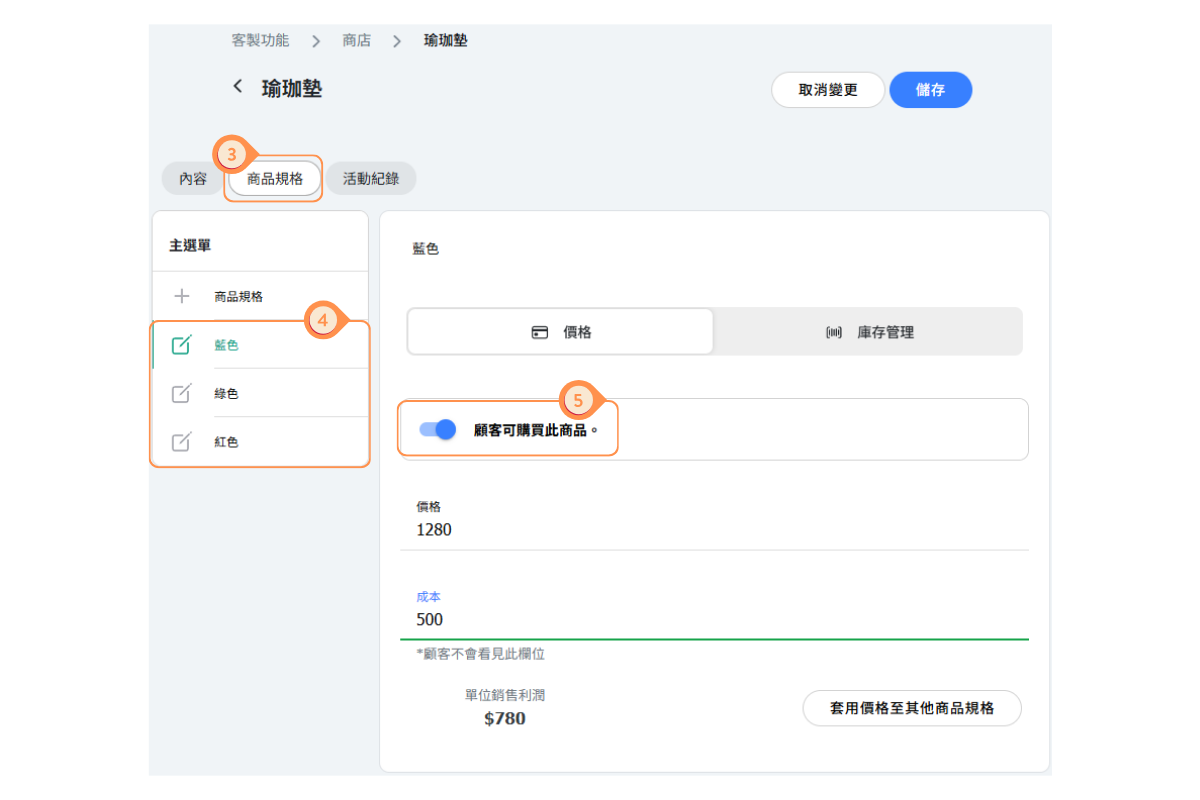Click the back arrow beside 瑜珈墊
The width and height of the screenshot is (1200, 800).
click(x=237, y=87)
